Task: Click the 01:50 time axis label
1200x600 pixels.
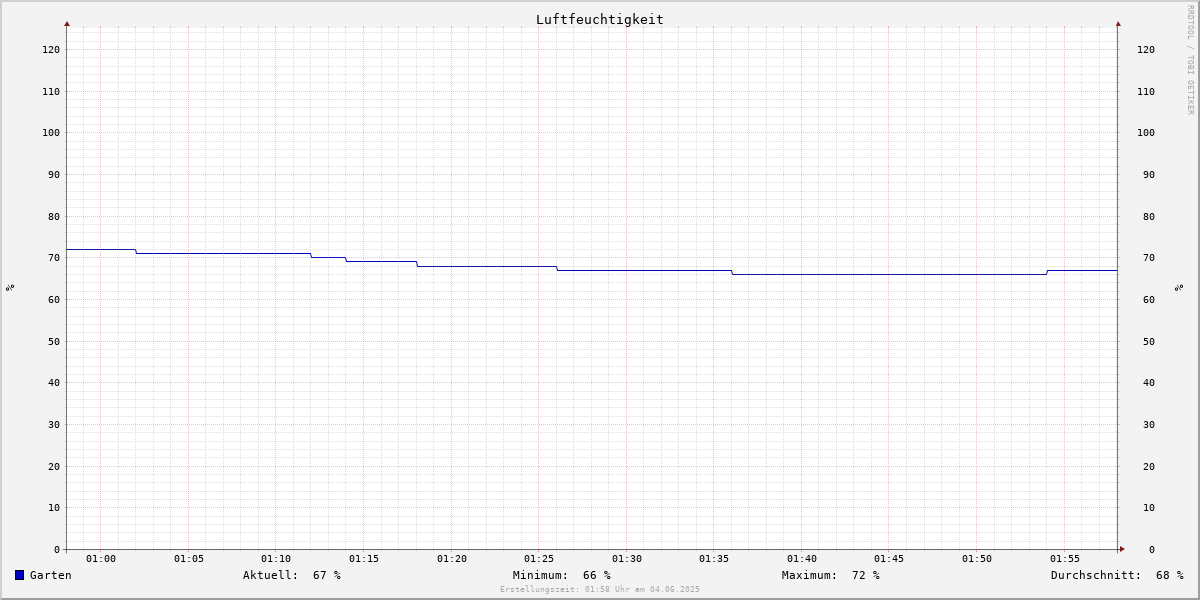Action: [977, 559]
